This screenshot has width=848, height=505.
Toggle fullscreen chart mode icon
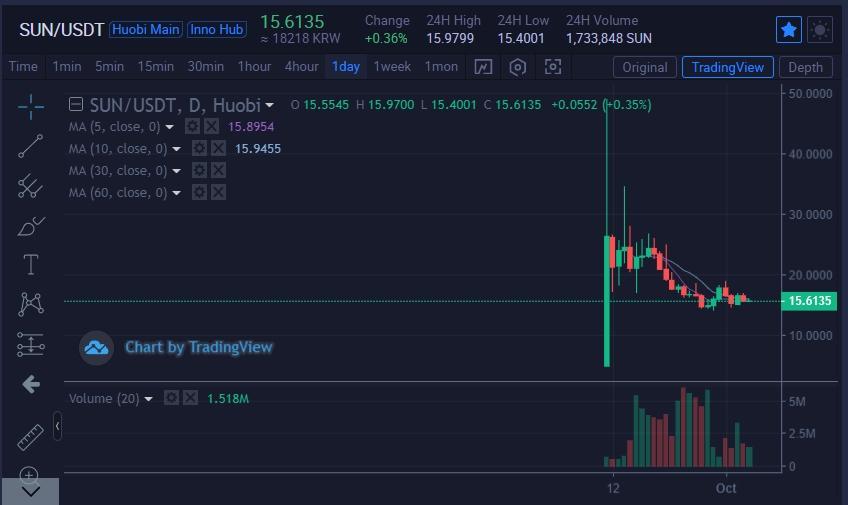pyautogui.click(x=553, y=67)
